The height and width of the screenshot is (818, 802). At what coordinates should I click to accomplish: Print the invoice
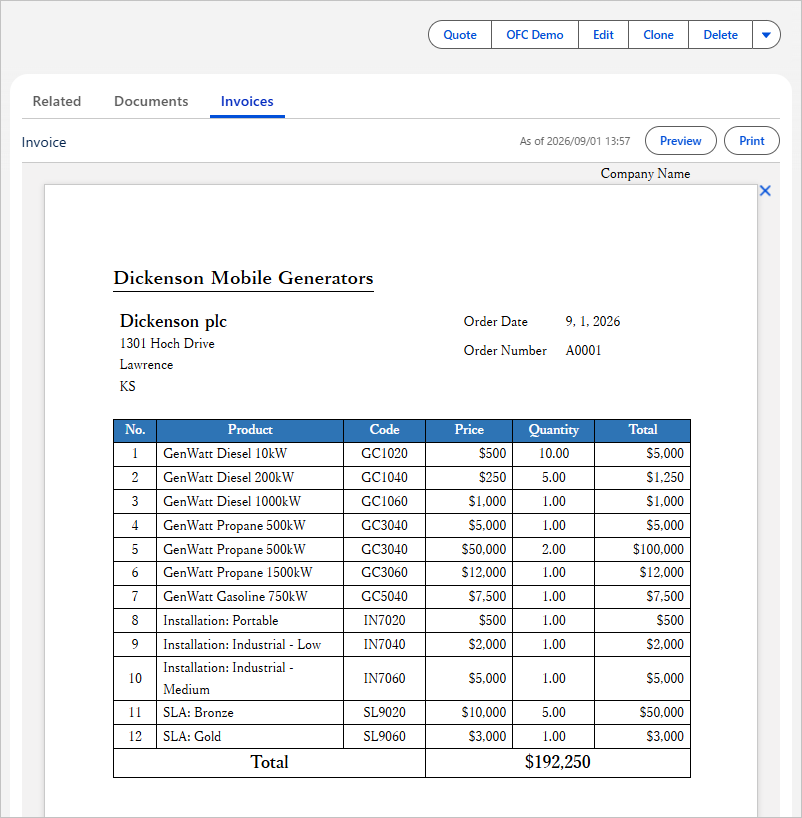[x=751, y=141]
